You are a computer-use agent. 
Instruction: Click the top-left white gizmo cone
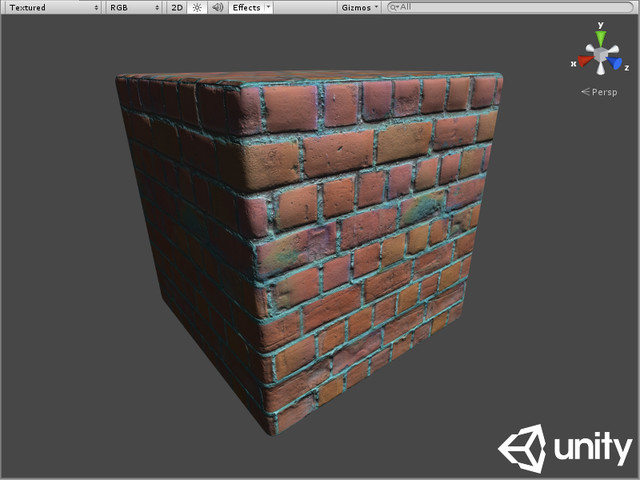pos(590,49)
